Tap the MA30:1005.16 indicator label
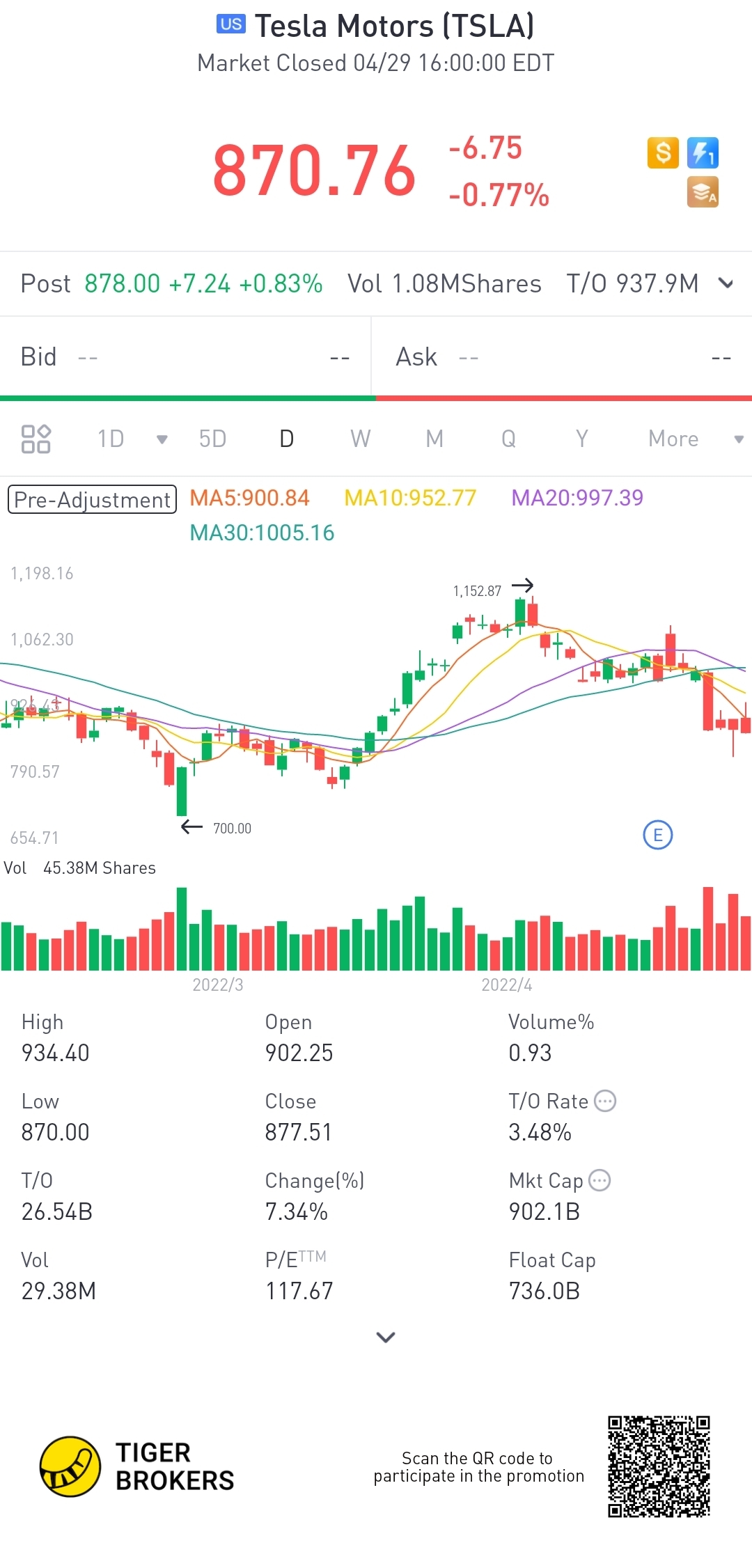The image size is (752, 1568). coord(262,533)
